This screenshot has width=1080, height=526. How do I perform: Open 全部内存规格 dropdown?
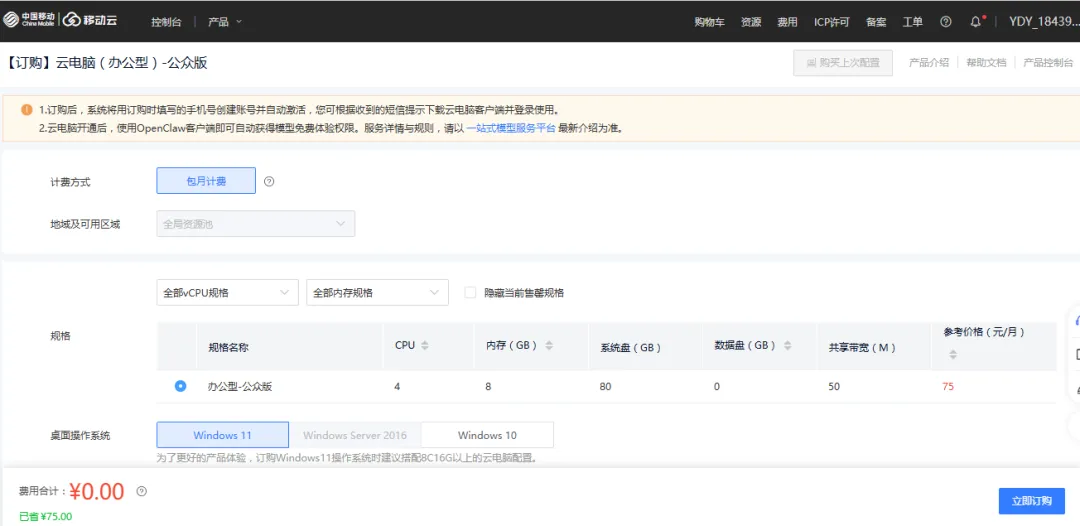[377, 293]
